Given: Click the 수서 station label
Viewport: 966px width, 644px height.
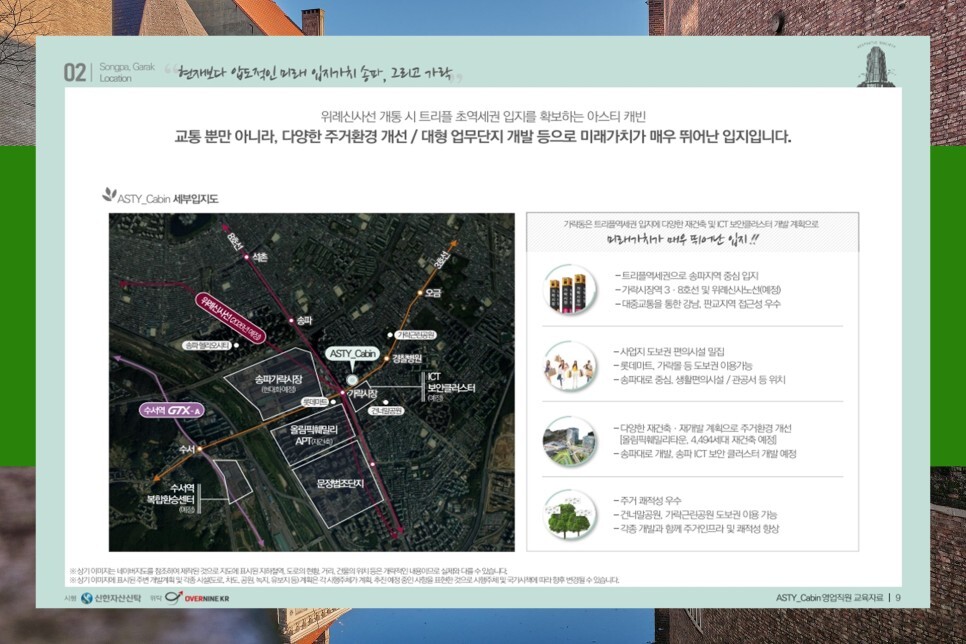Looking at the screenshot, I should [x=187, y=449].
